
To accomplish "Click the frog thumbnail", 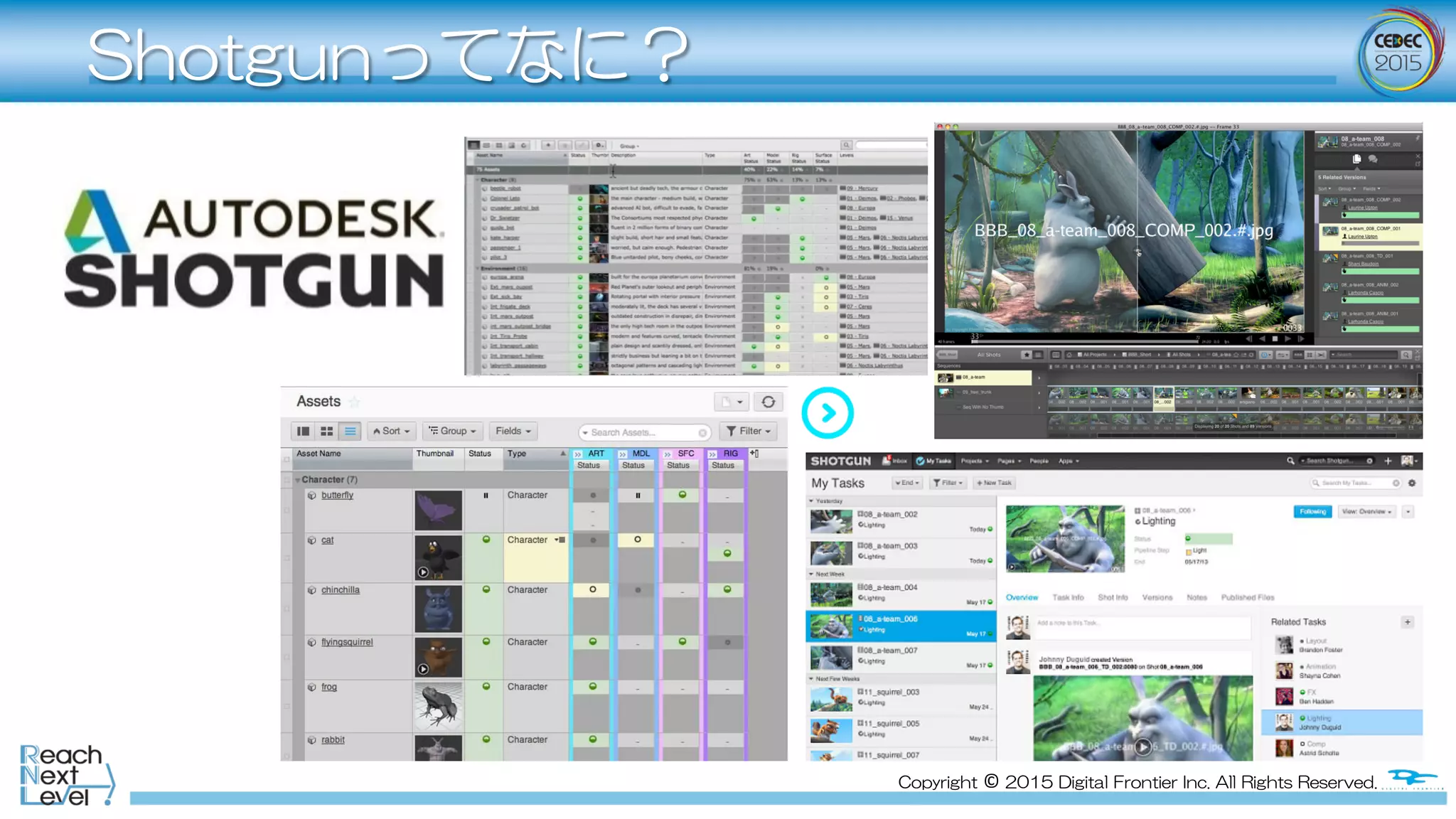I will click(438, 706).
